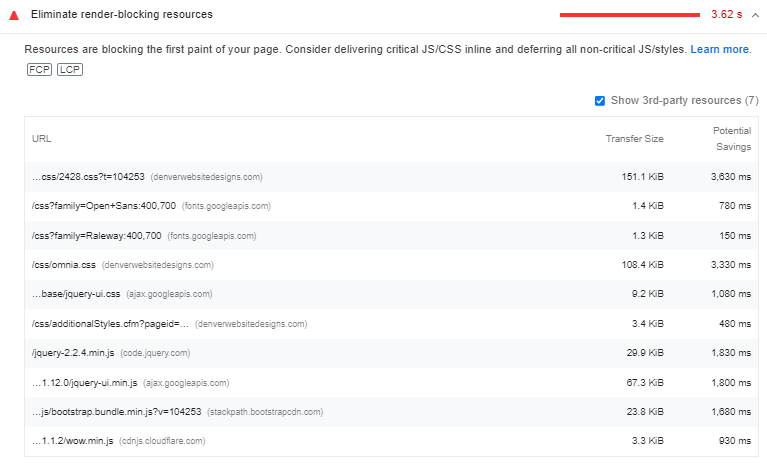
Task: Click the 29.9 KiB transfer size
Action: pyautogui.click(x=645, y=353)
